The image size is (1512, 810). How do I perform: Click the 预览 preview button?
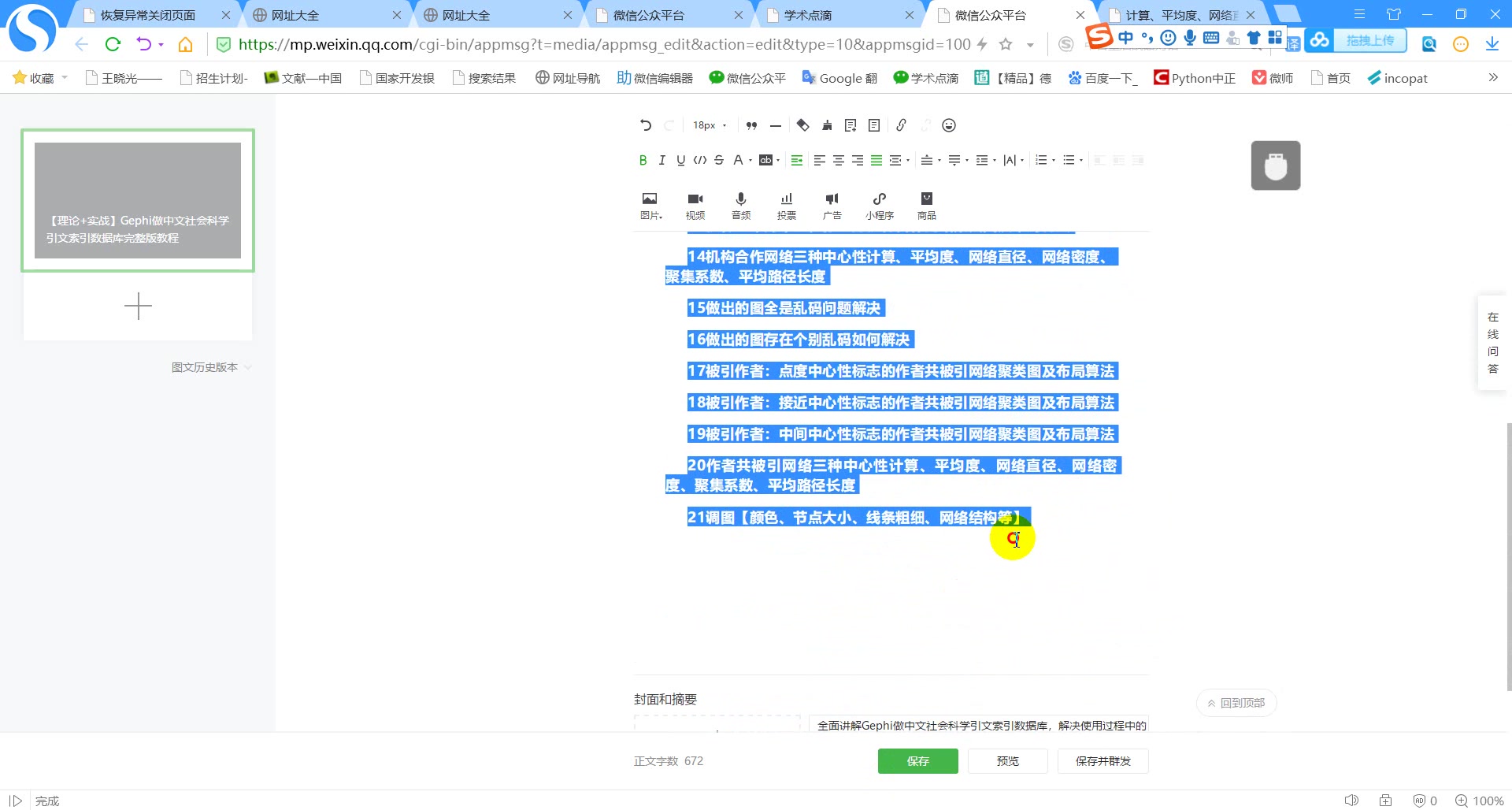(x=1008, y=761)
